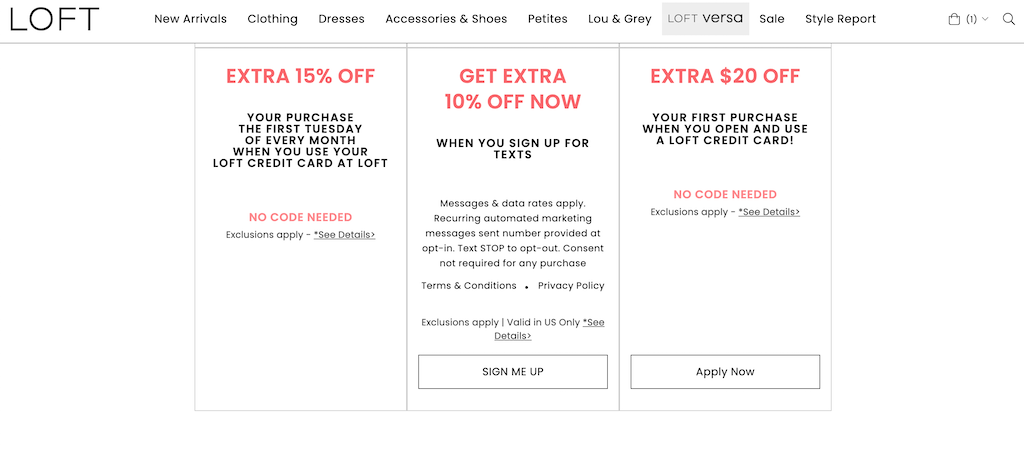Select the LOFT Versa tab
The width and height of the screenshot is (1024, 468).
[x=705, y=19]
